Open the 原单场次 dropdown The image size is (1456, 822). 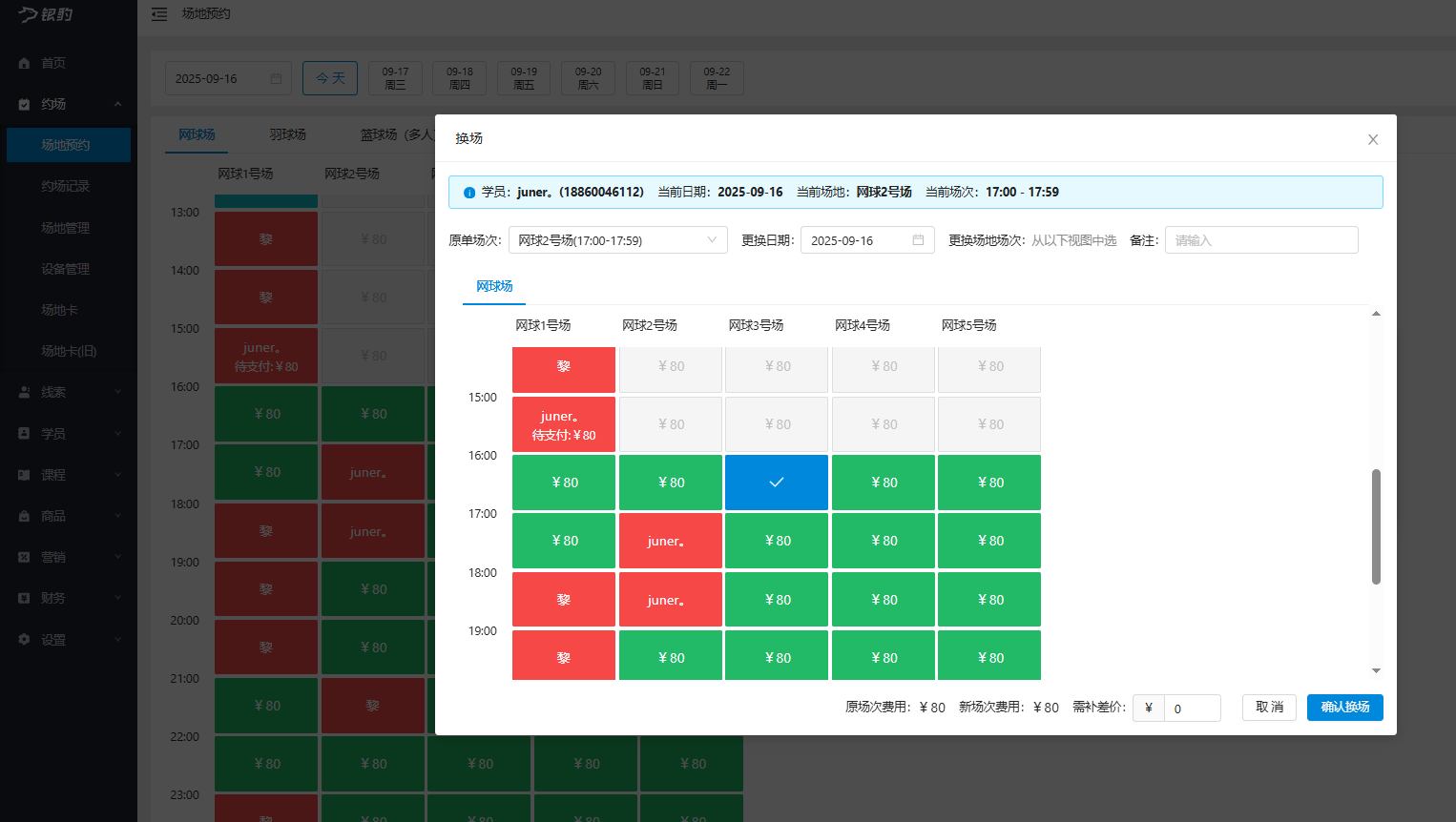click(617, 240)
